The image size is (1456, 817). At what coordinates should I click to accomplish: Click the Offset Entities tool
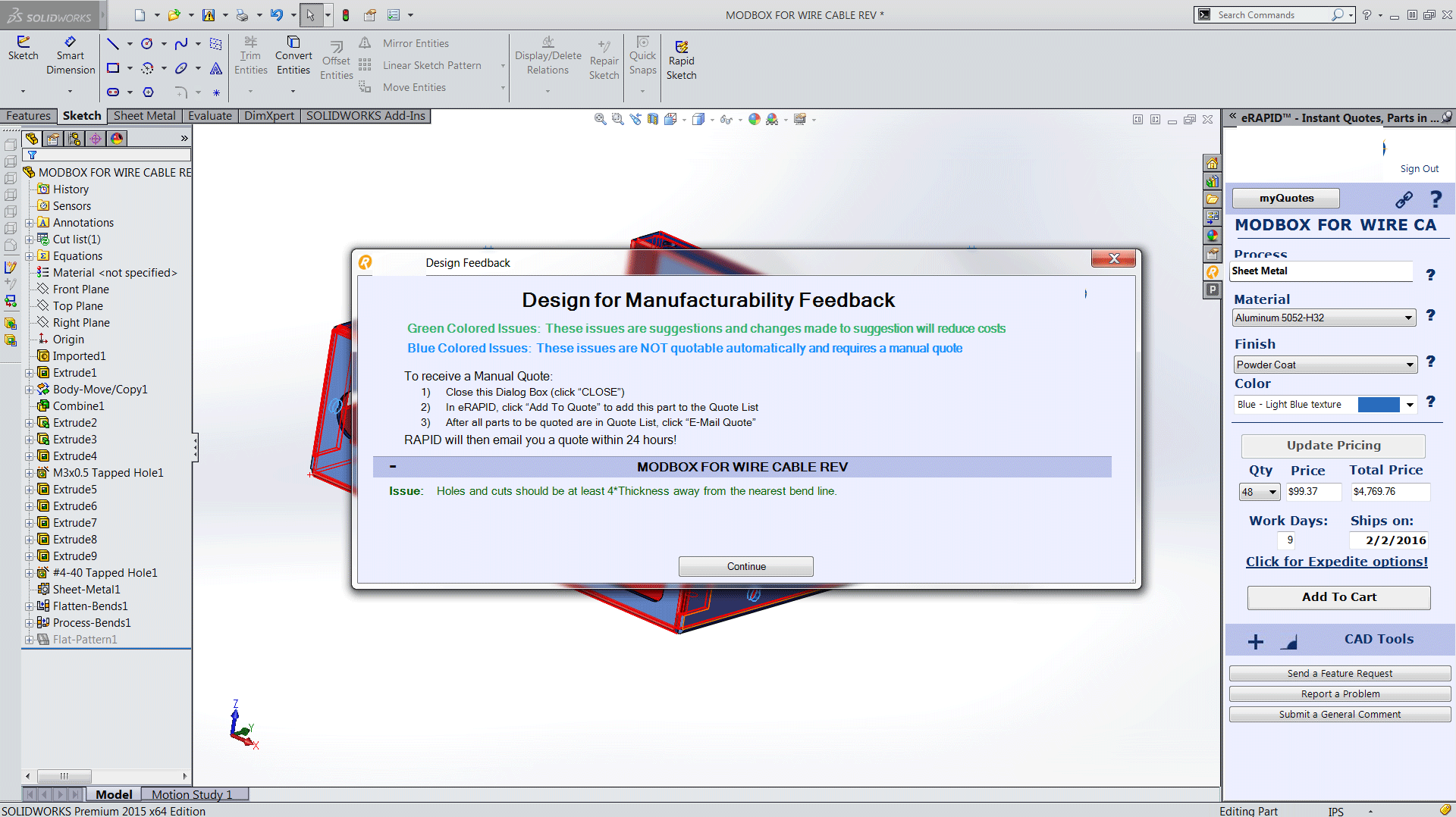[336, 61]
